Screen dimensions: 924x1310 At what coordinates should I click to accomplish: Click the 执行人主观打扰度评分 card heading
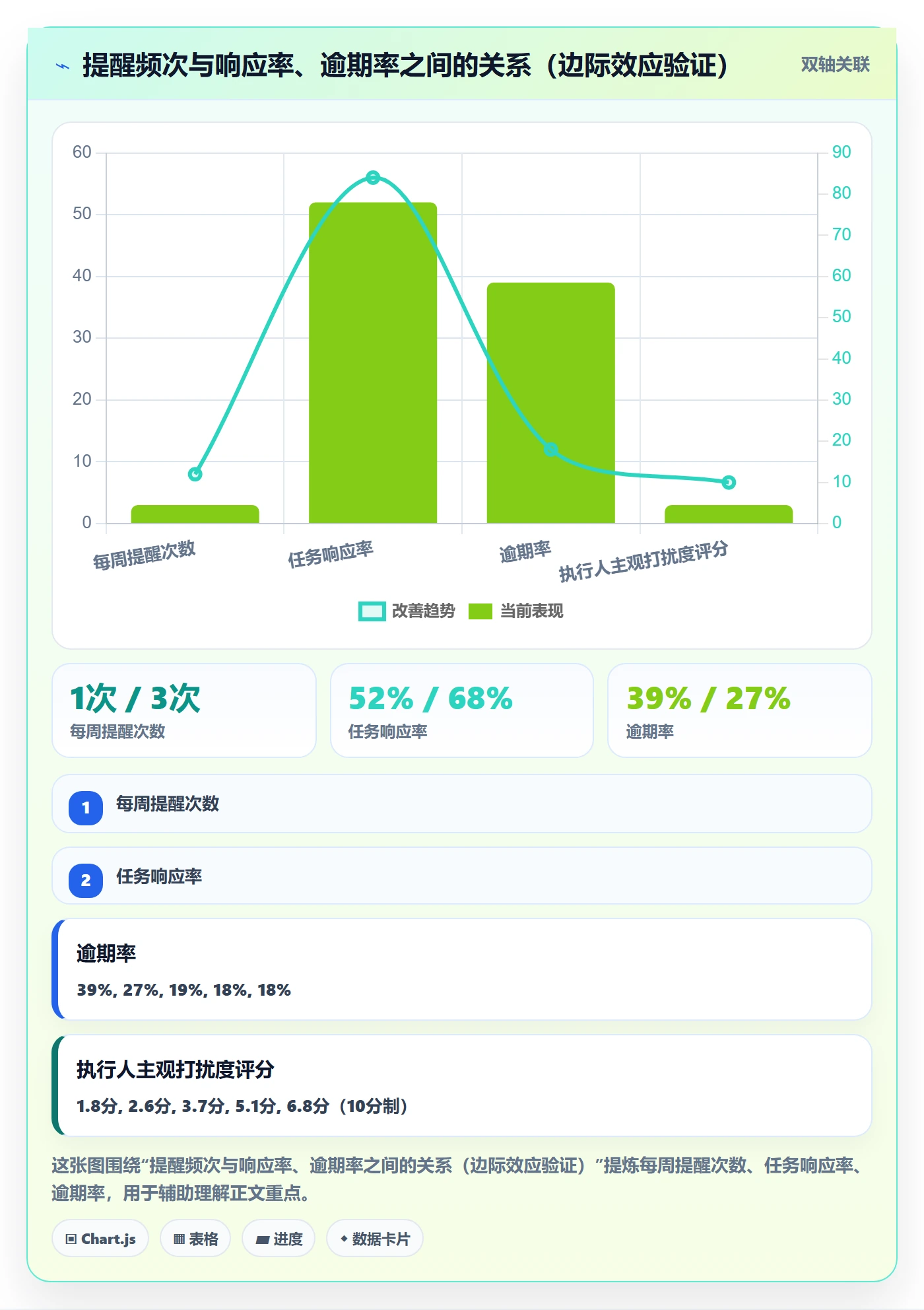[x=175, y=1069]
